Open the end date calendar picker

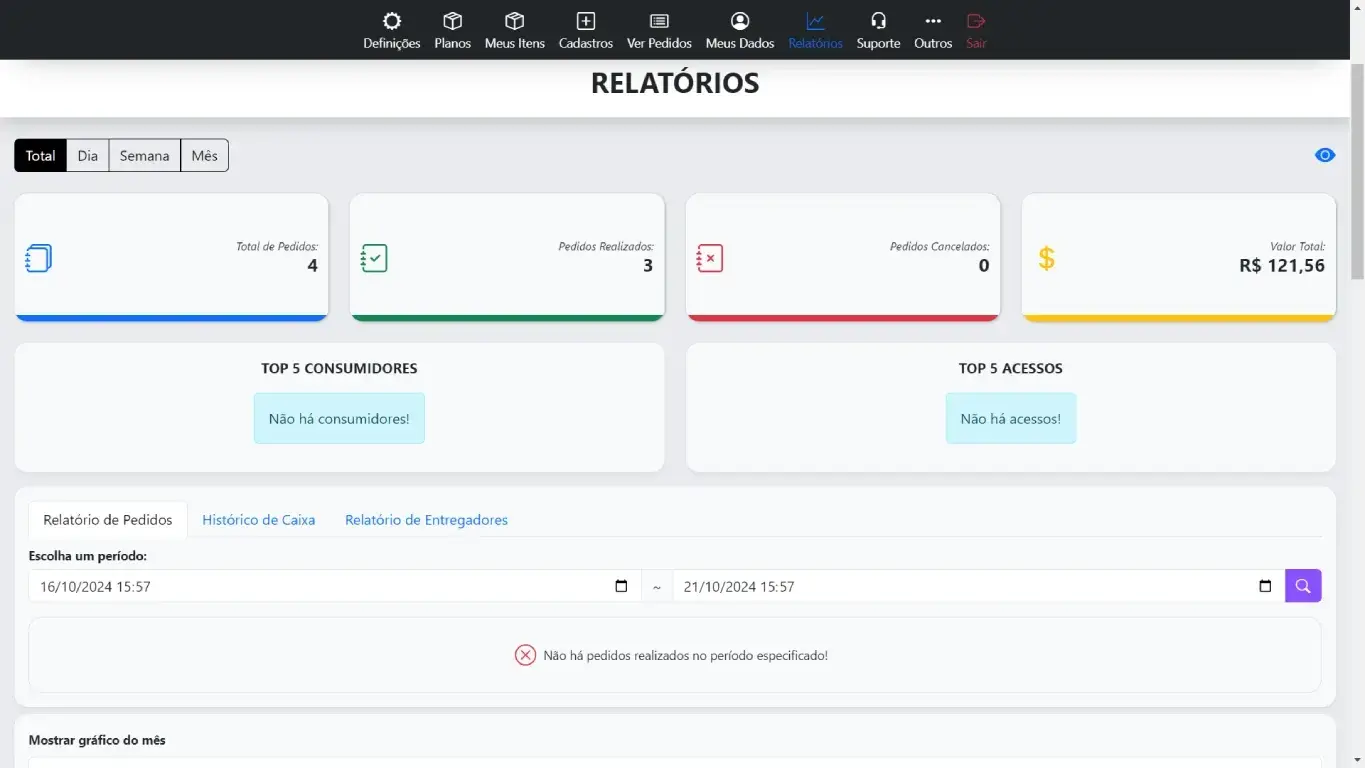[1265, 587]
